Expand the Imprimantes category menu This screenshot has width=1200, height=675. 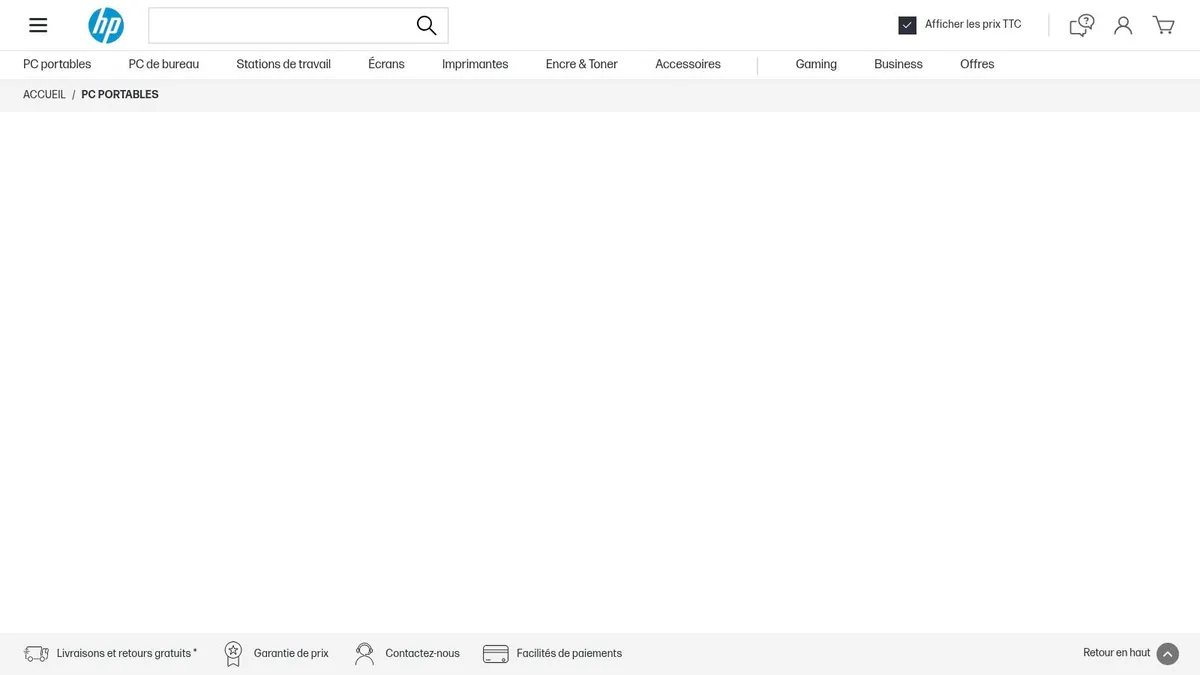pos(475,64)
